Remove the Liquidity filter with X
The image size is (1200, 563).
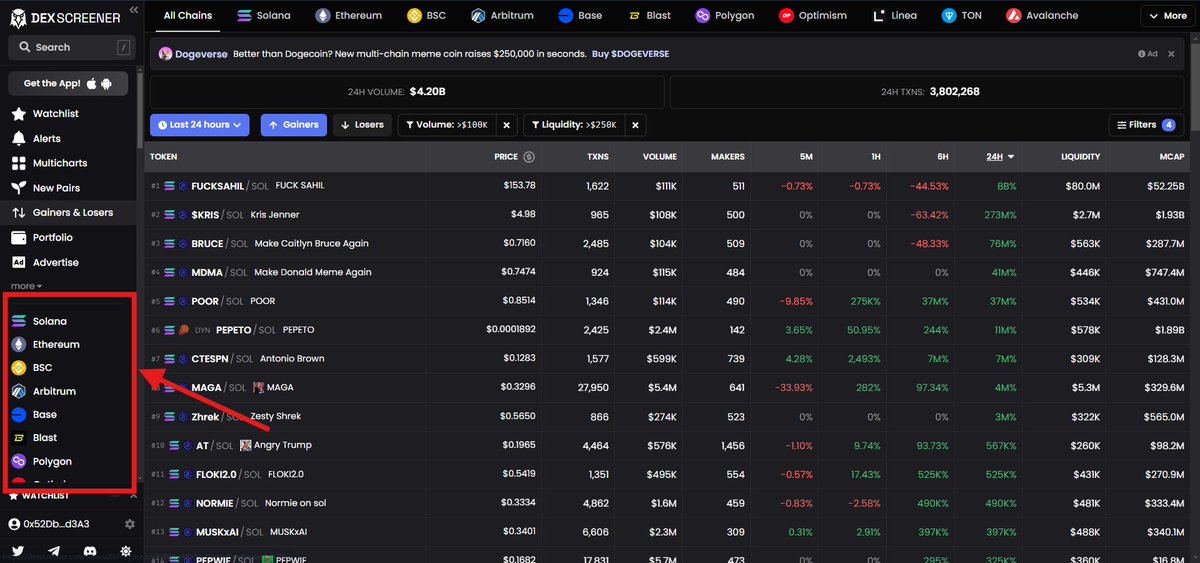coord(636,125)
